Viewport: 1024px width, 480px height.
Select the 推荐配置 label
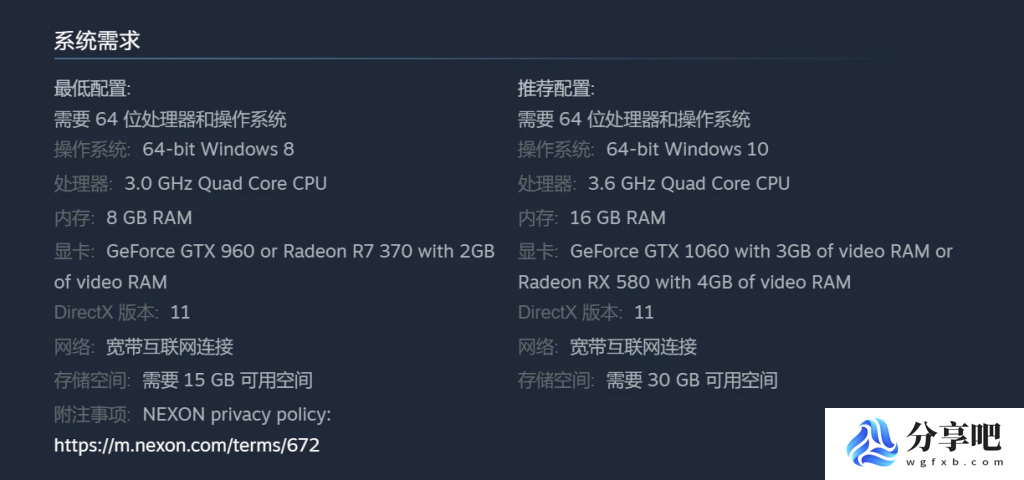click(556, 88)
